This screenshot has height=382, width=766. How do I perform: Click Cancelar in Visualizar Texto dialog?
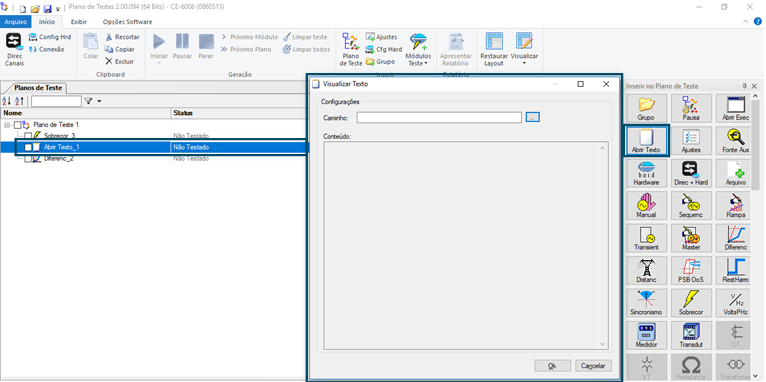coord(593,365)
